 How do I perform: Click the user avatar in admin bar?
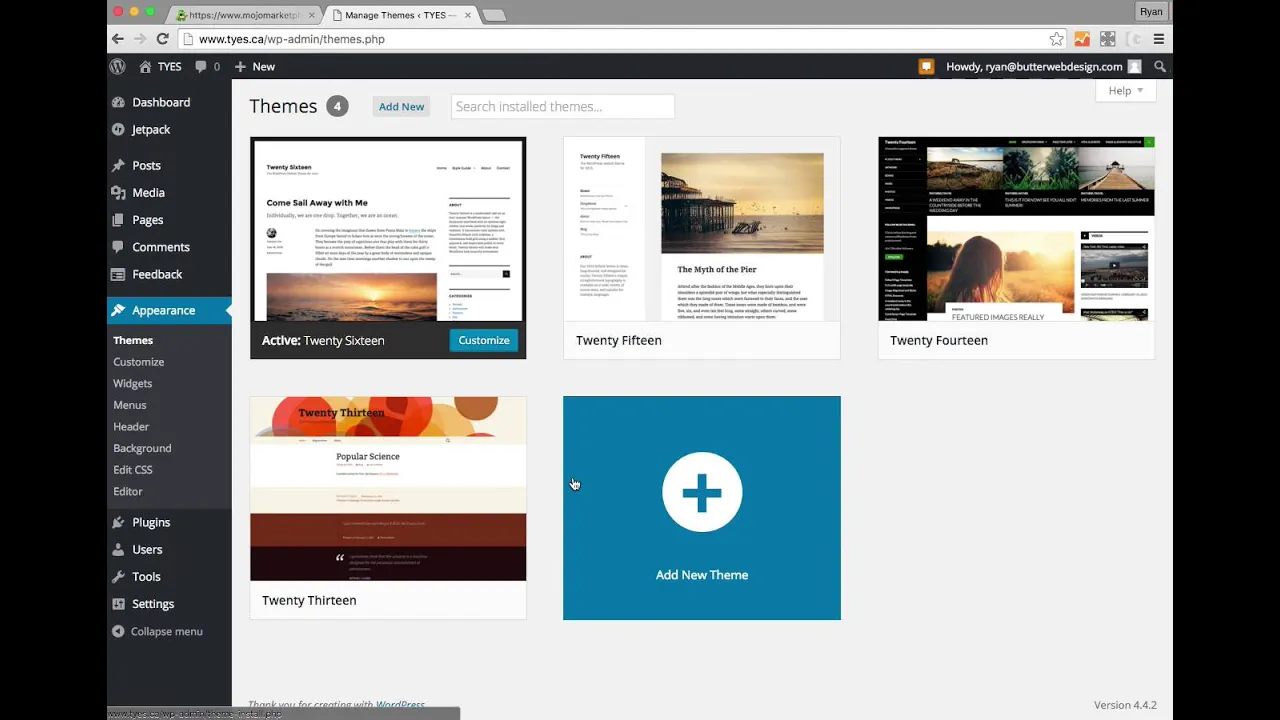(1134, 67)
